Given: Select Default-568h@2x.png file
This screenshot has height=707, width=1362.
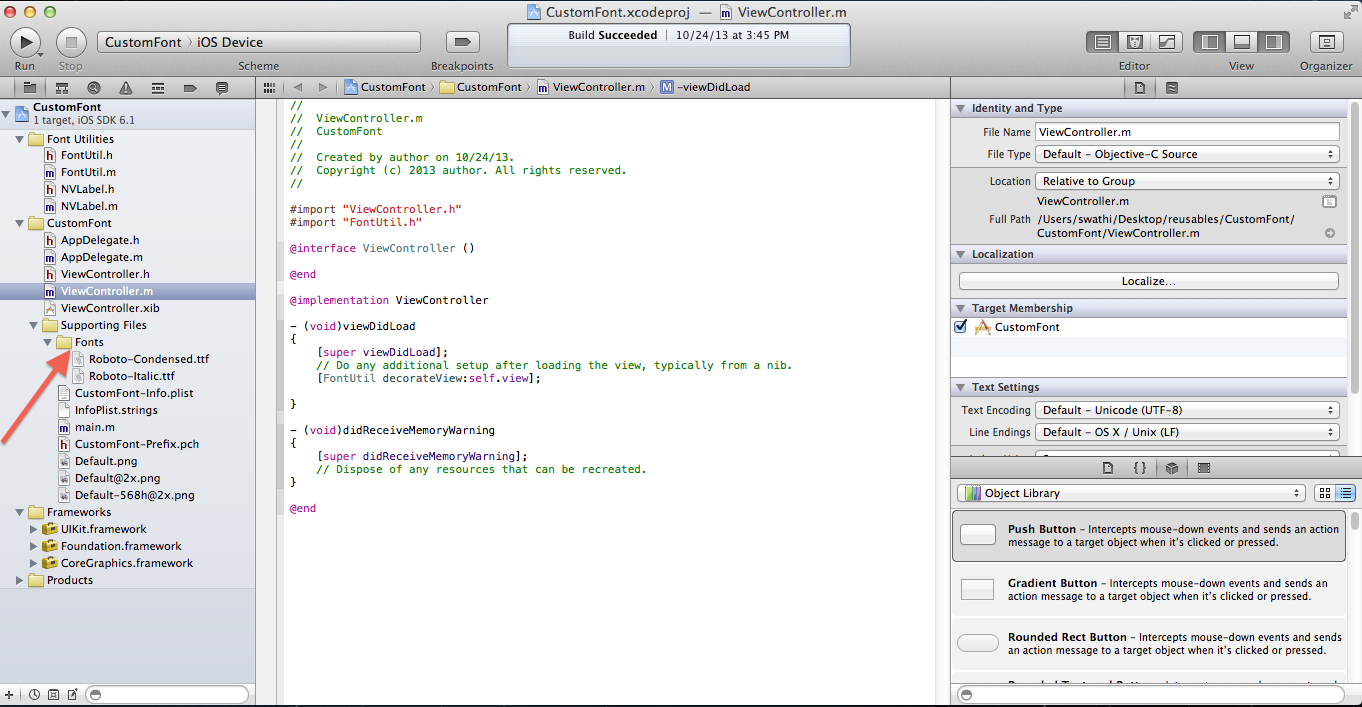Looking at the screenshot, I should point(135,495).
